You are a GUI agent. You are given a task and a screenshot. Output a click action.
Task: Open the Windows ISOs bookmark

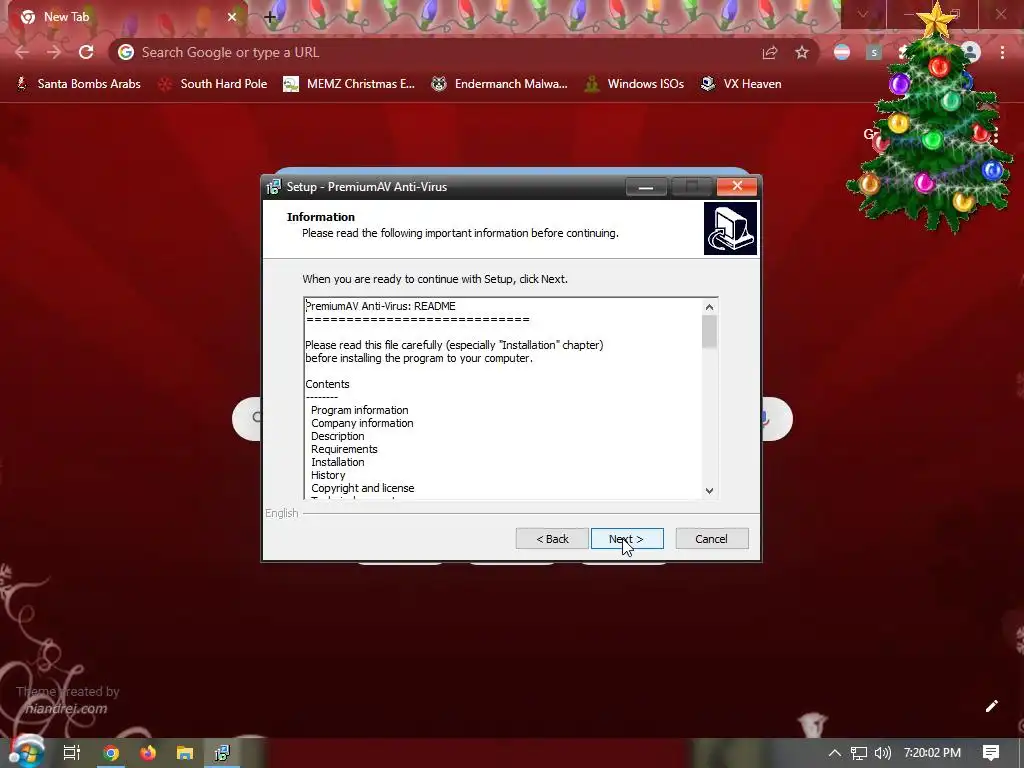[634, 84]
